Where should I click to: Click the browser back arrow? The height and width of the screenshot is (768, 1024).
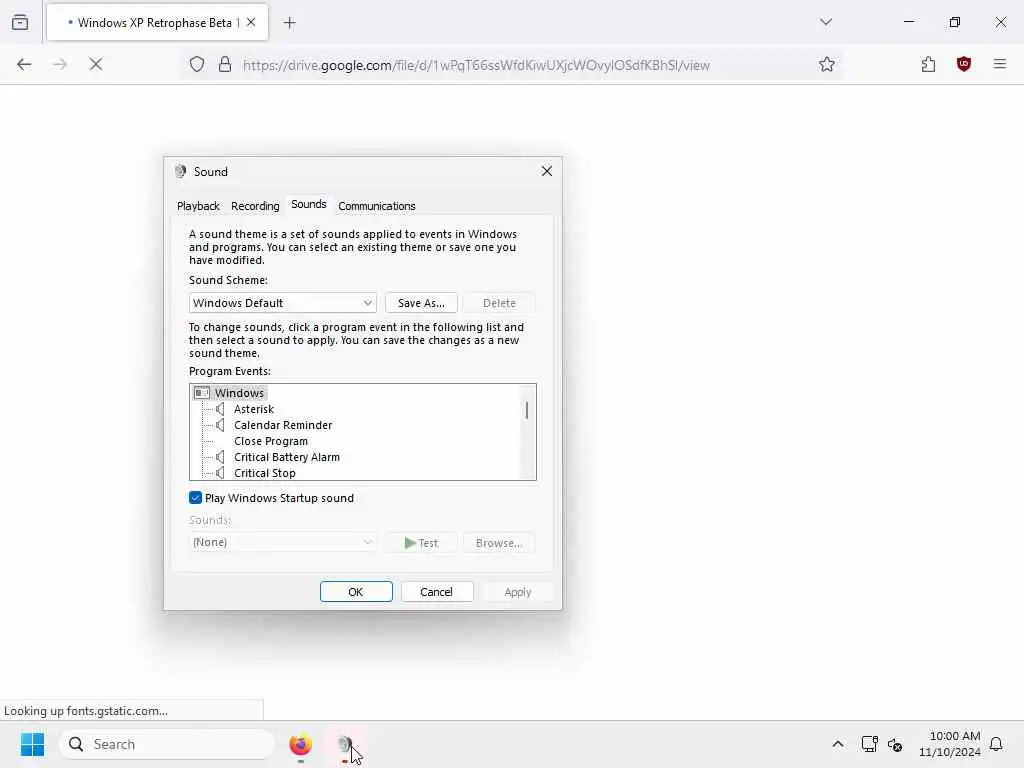(24, 64)
